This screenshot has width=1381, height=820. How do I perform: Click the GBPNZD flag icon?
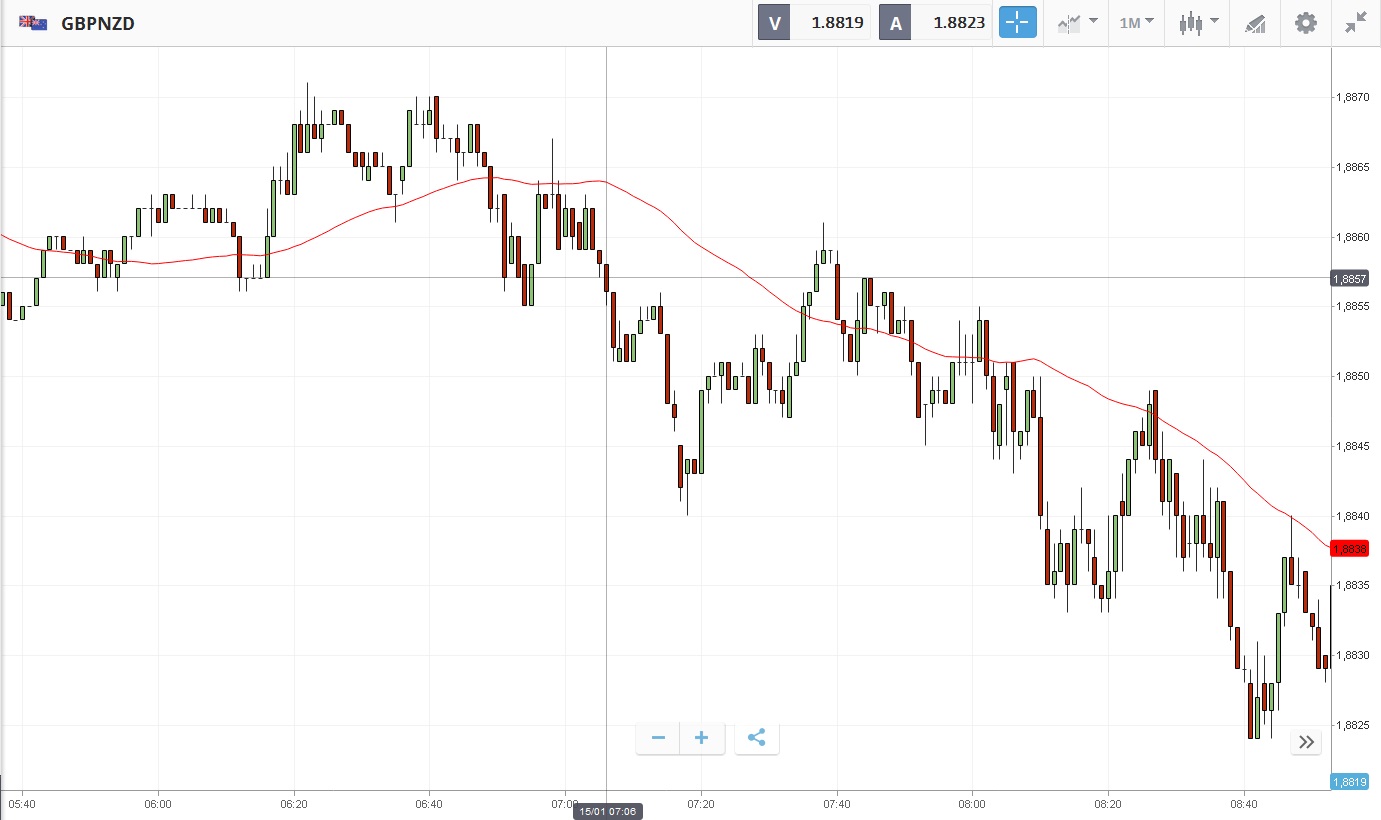(33, 22)
